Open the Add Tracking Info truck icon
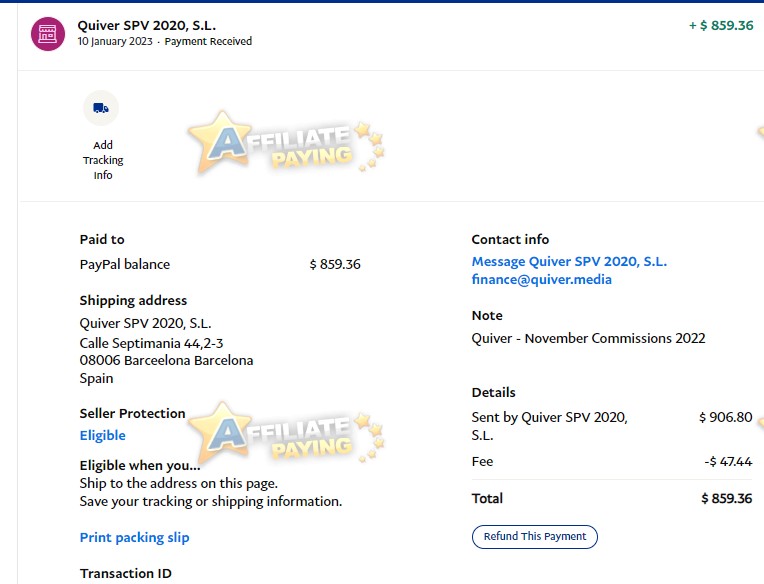This screenshot has height=584, width=764. tap(101, 108)
